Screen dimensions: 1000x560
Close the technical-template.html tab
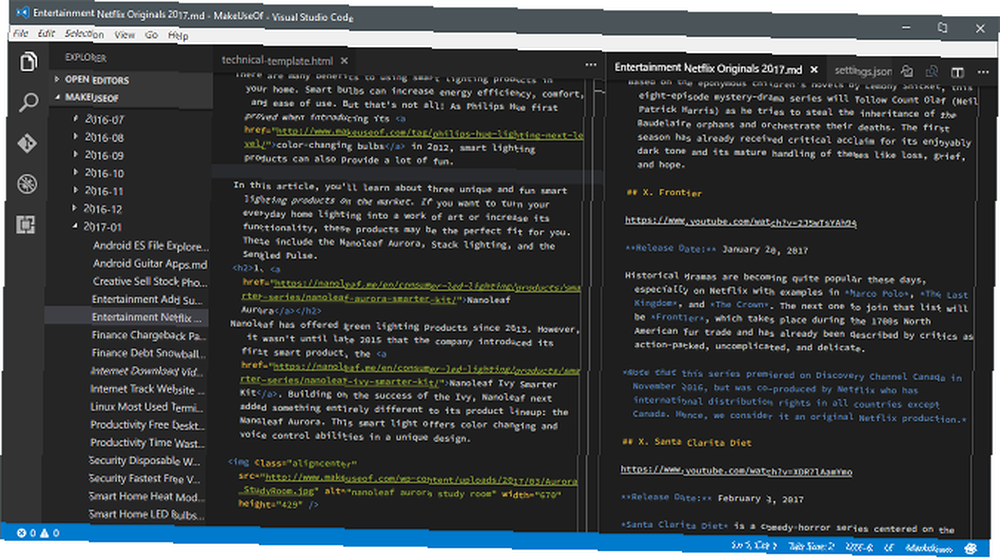point(344,61)
